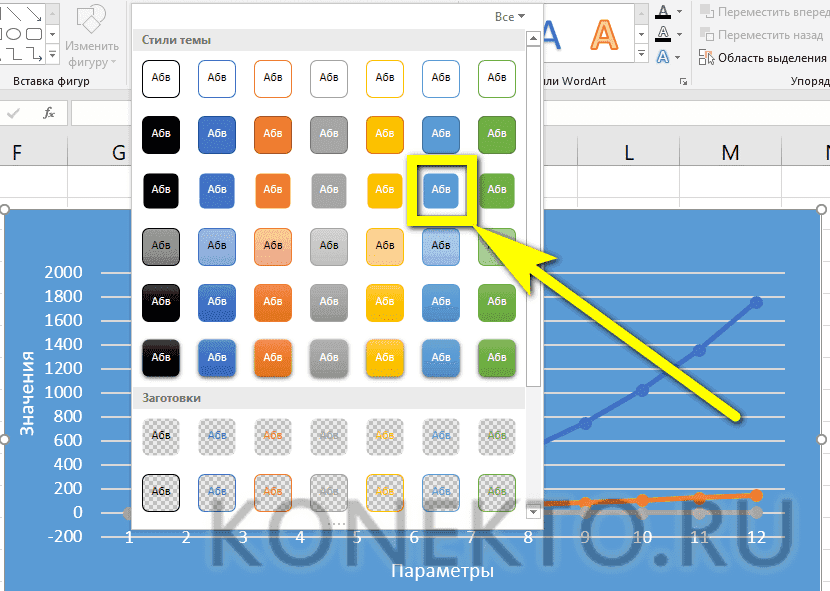830x591 pixels.
Task: Select the transparent blue-text preset in the first presets row
Action: (x=217, y=436)
